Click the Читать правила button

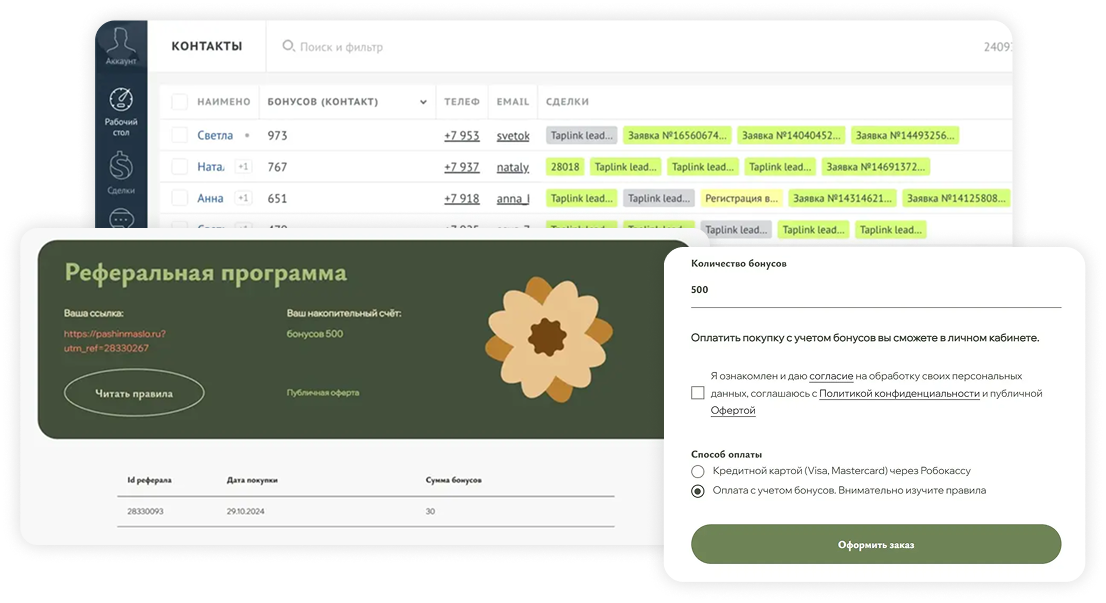(x=133, y=392)
